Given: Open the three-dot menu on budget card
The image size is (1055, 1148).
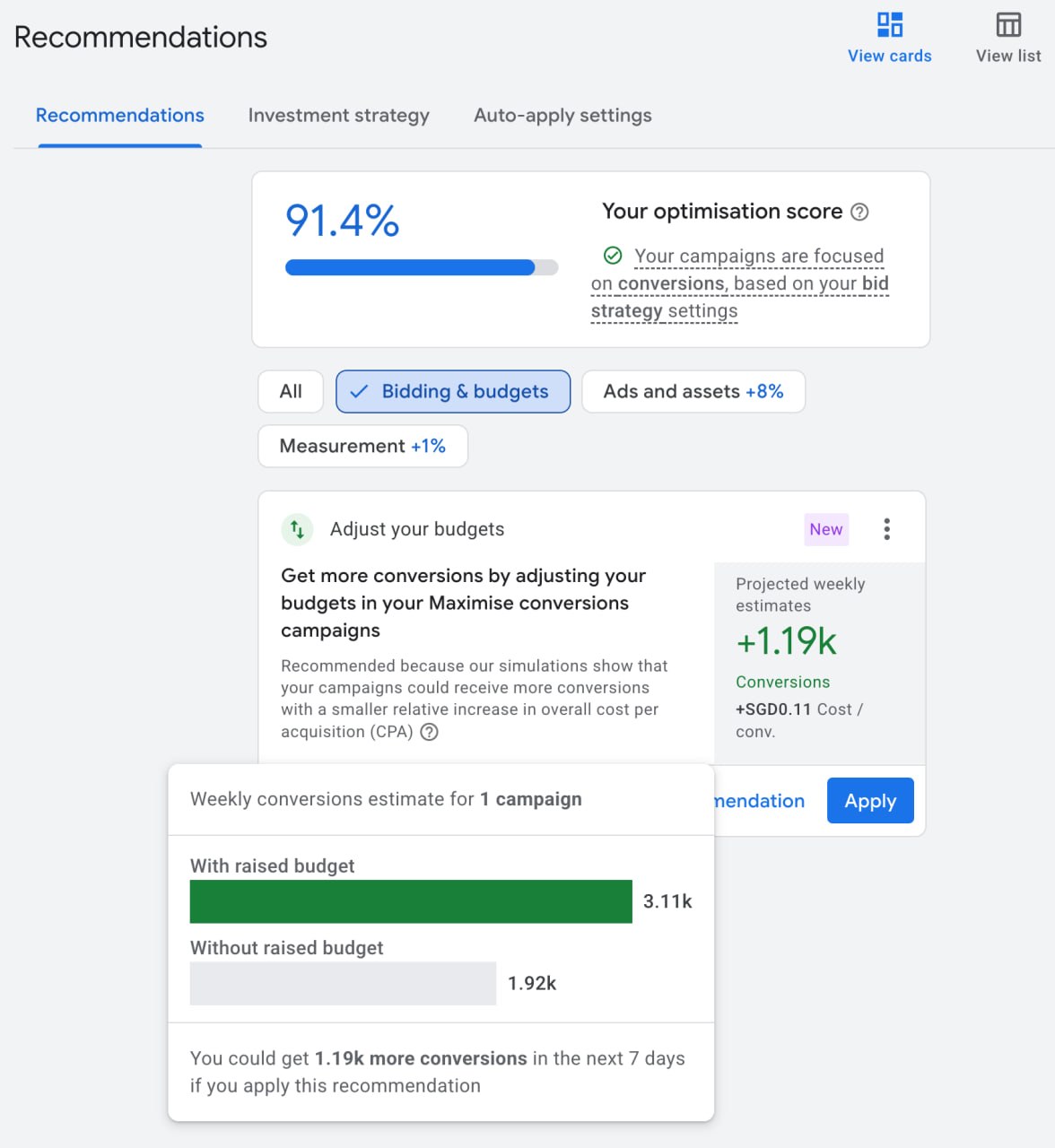Looking at the screenshot, I should 886,529.
